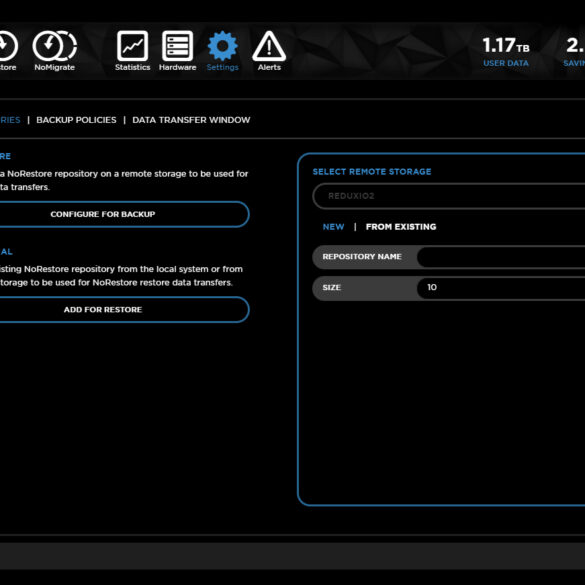Click the Select Remote Storage heading
The height and width of the screenshot is (585, 585).
pyautogui.click(x=372, y=172)
